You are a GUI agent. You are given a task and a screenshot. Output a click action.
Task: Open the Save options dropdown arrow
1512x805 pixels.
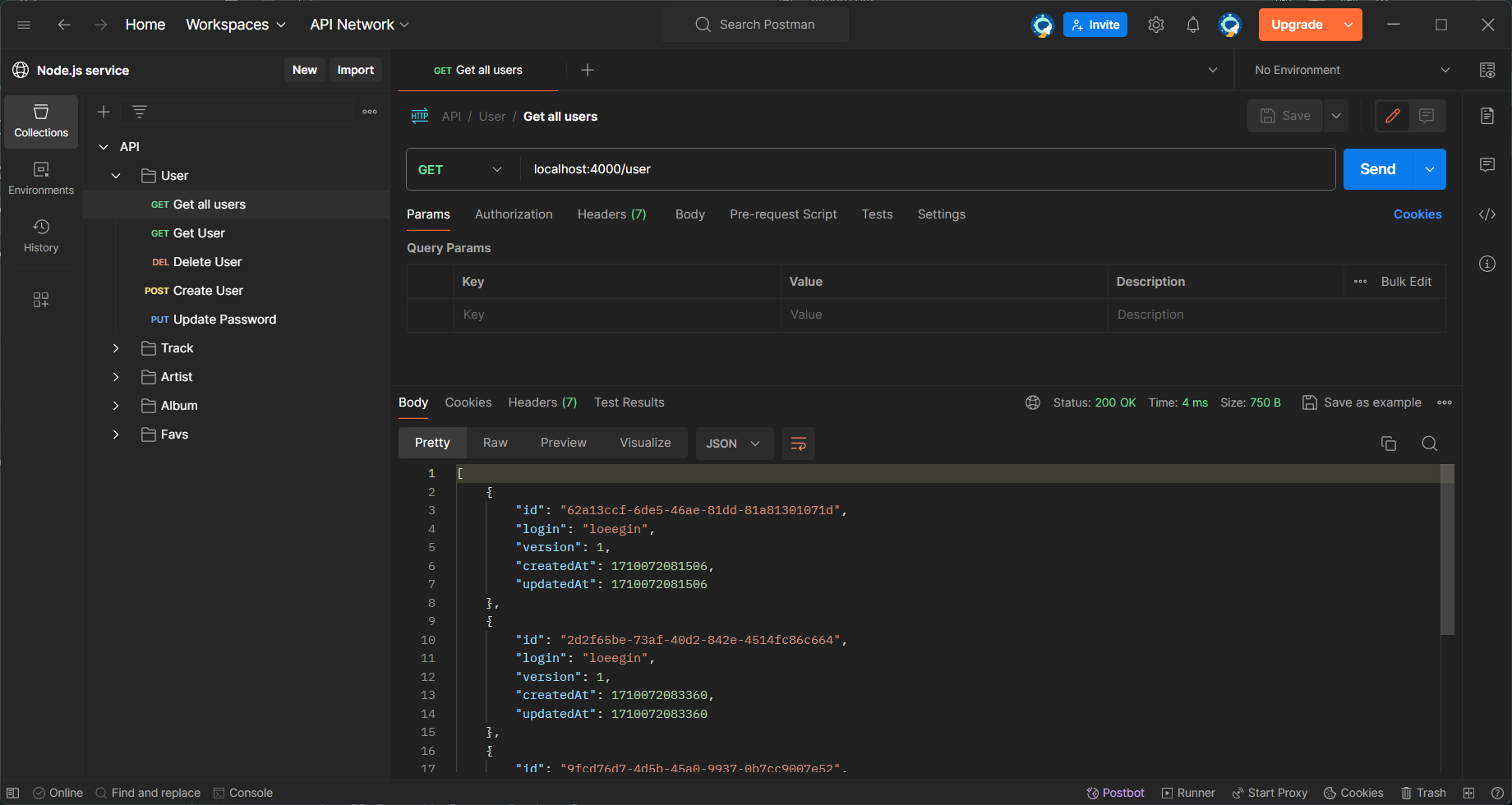click(1336, 116)
